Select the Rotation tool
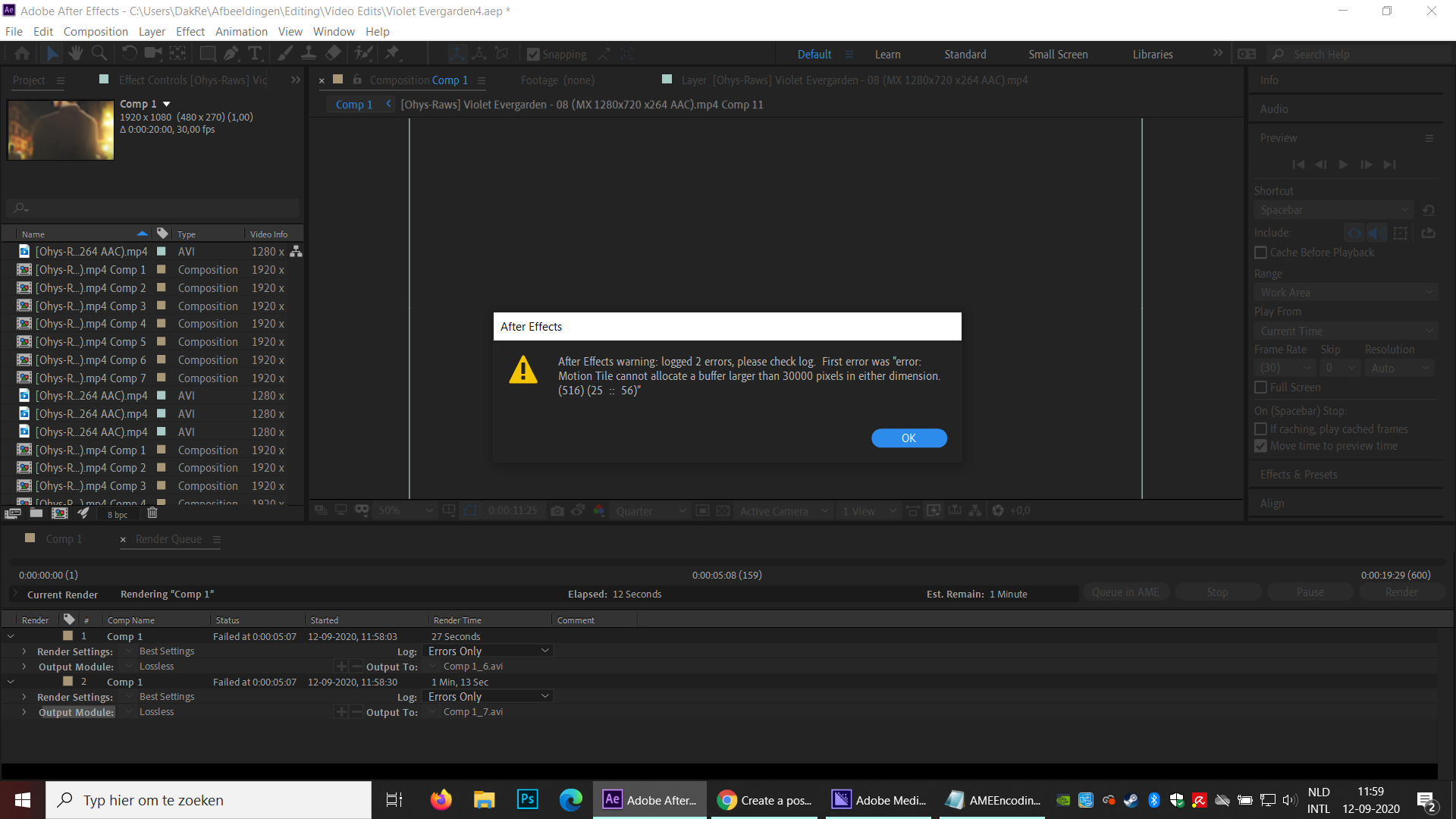Screen dimensions: 1456x819 [x=129, y=53]
